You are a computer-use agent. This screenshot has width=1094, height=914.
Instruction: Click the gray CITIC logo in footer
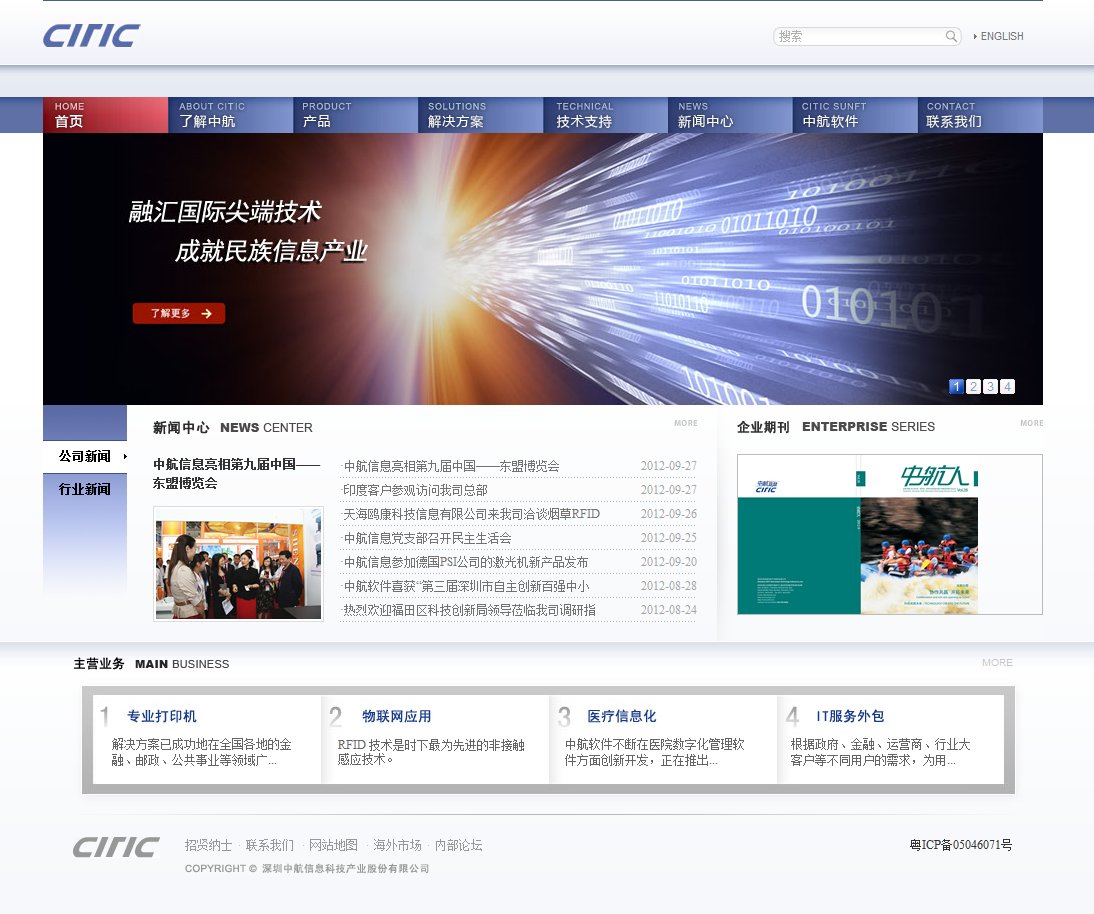click(x=117, y=846)
